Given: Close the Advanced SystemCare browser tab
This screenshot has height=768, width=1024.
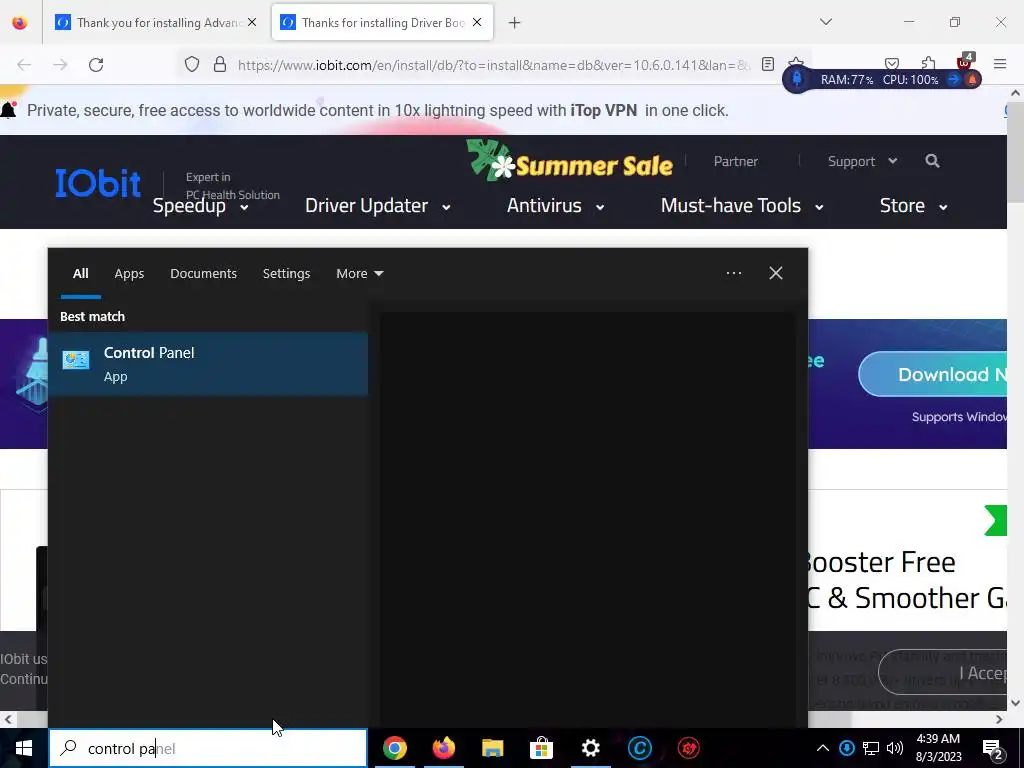Looking at the screenshot, I should [x=252, y=22].
